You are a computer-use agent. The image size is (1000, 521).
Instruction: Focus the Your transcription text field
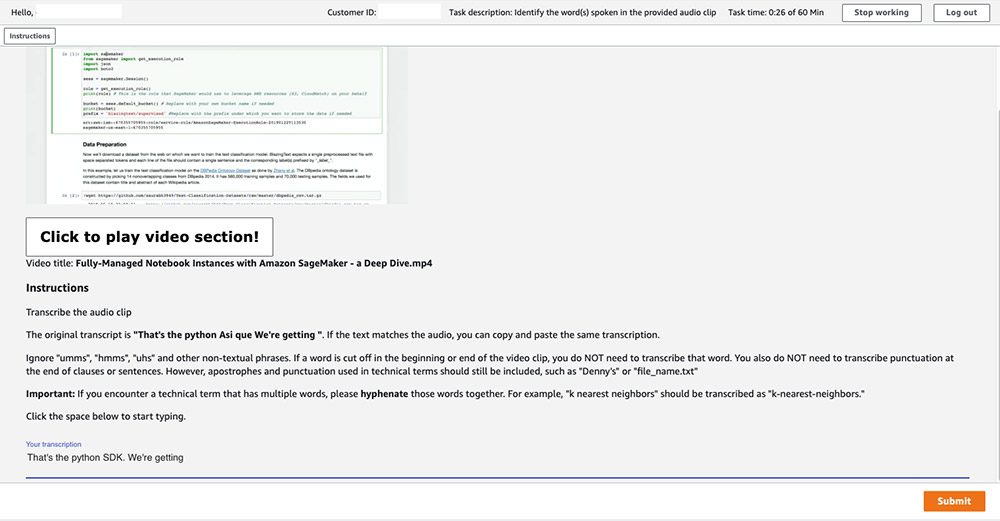pos(497,458)
